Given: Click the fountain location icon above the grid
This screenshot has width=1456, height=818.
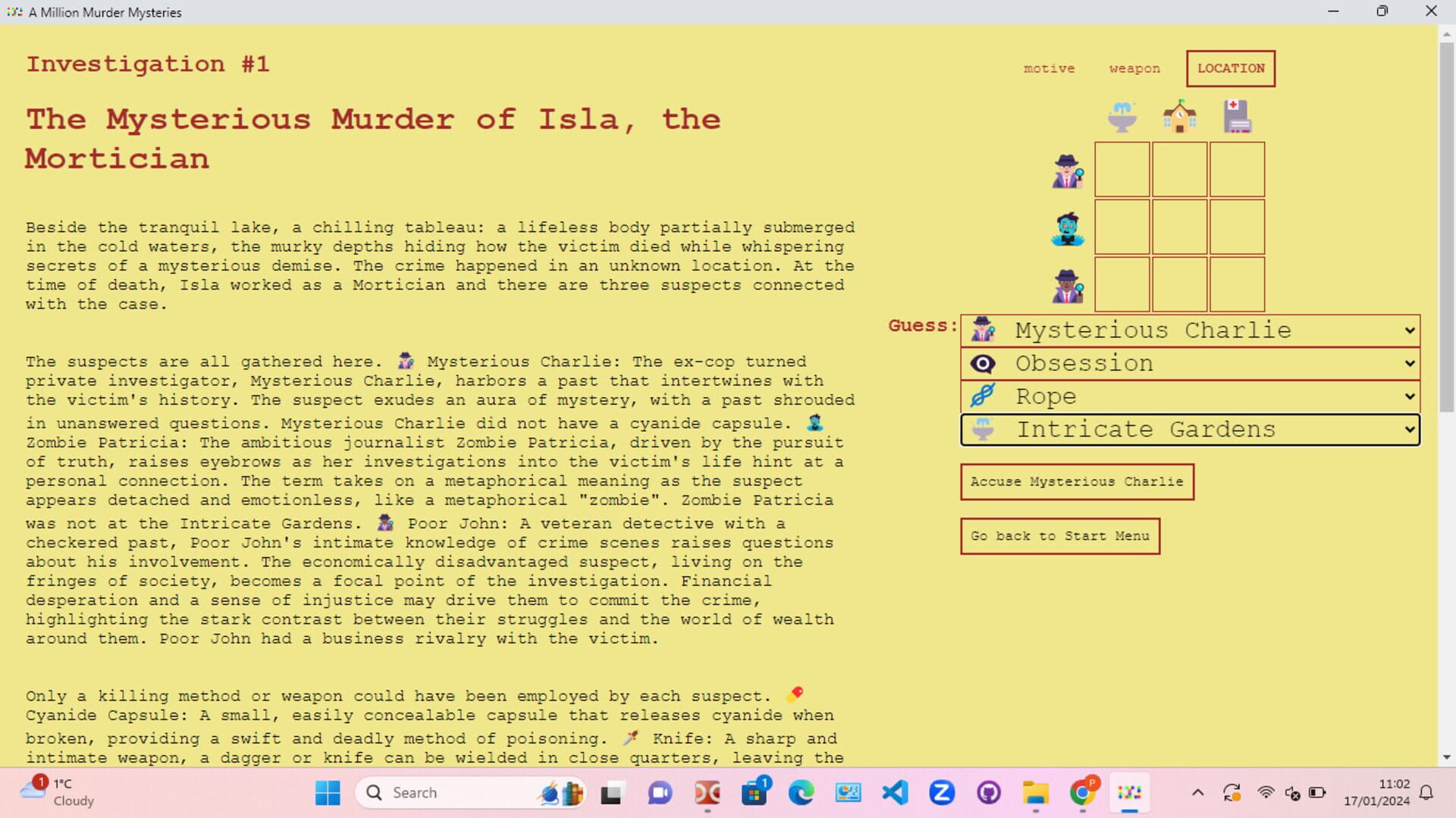Looking at the screenshot, I should coord(1122,115).
